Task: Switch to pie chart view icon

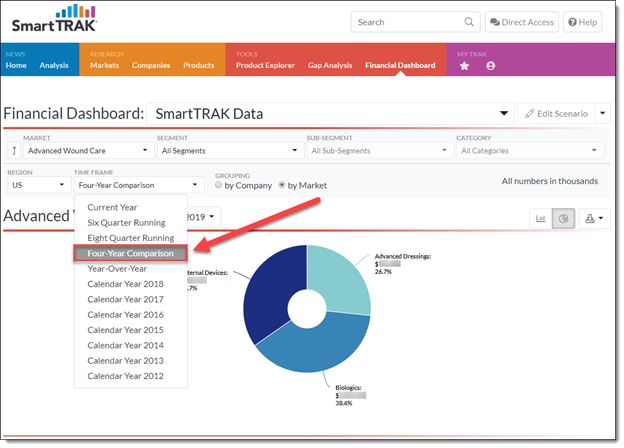Action: click(563, 218)
